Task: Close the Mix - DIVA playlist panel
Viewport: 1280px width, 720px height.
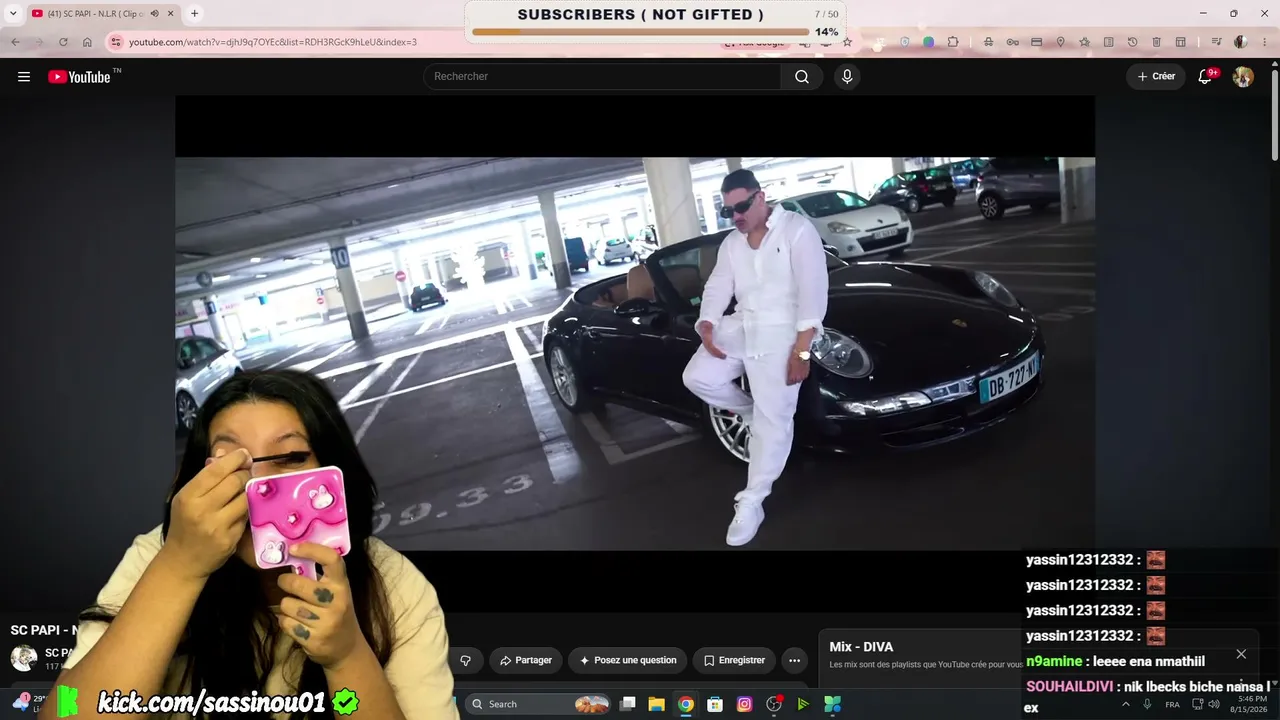Action: [x=1241, y=654]
